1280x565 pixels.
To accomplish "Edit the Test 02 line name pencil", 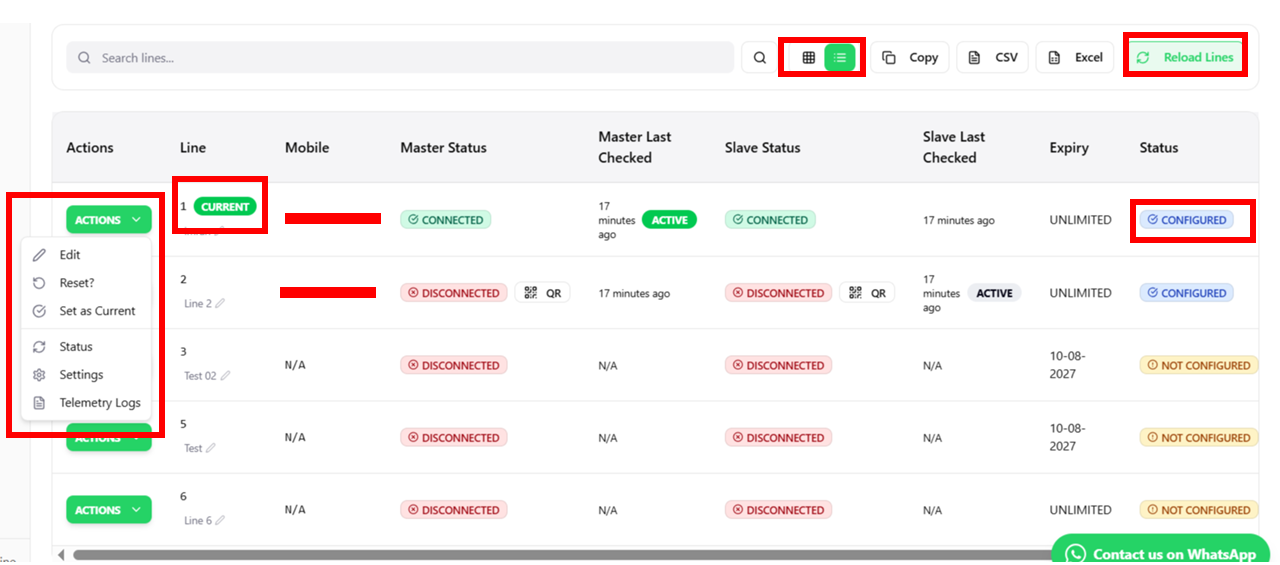I will [x=226, y=376].
